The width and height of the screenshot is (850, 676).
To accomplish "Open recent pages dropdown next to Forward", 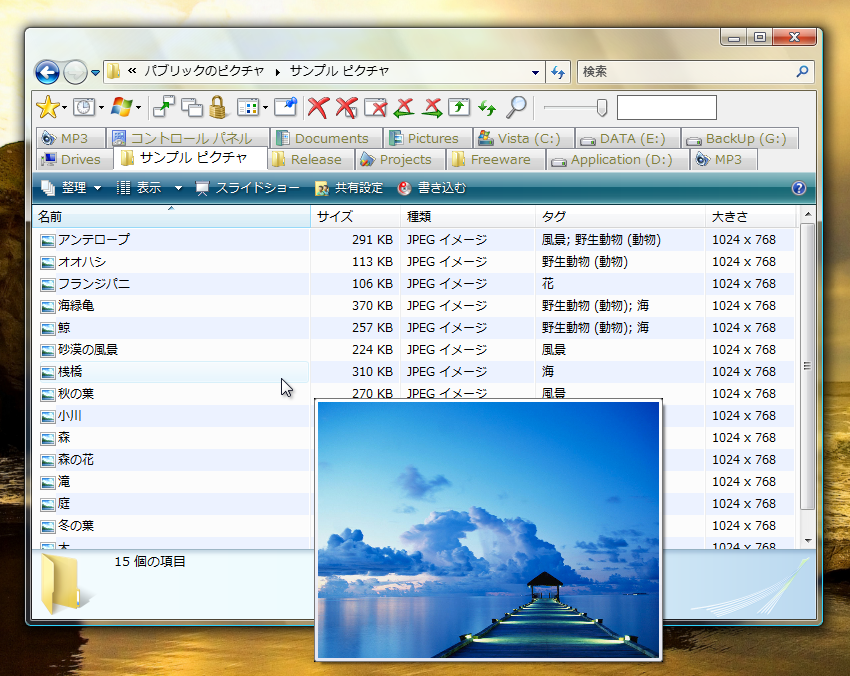I will pos(95,72).
